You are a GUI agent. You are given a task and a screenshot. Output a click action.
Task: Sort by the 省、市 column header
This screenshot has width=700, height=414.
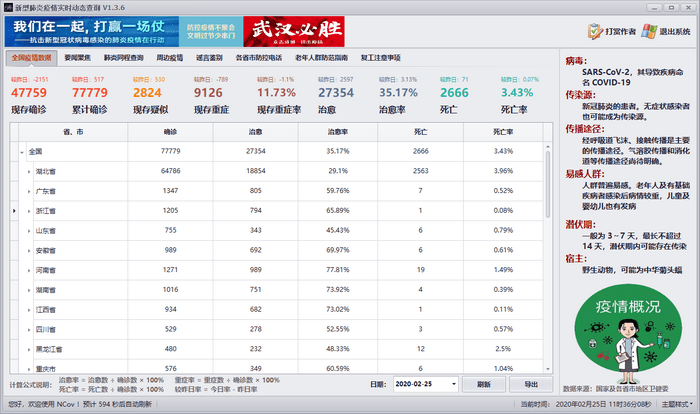tap(73, 132)
